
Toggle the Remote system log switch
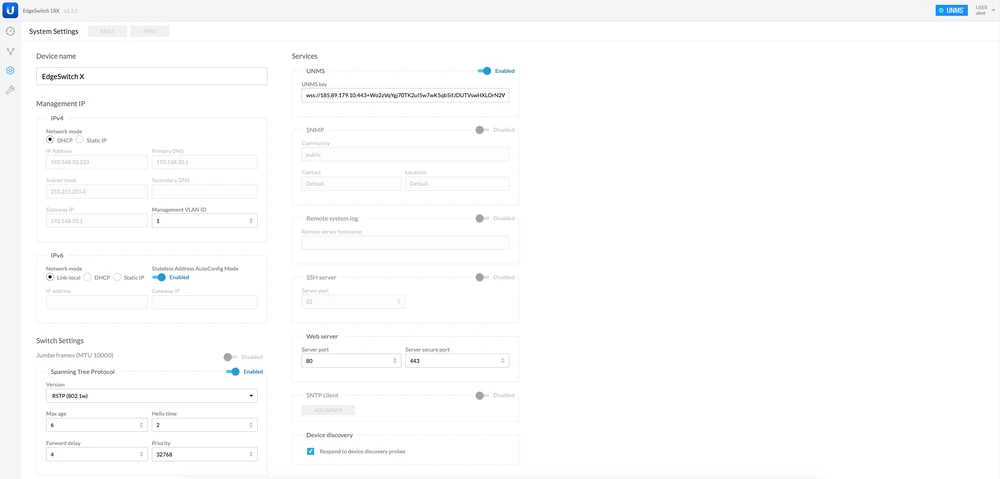click(483, 218)
